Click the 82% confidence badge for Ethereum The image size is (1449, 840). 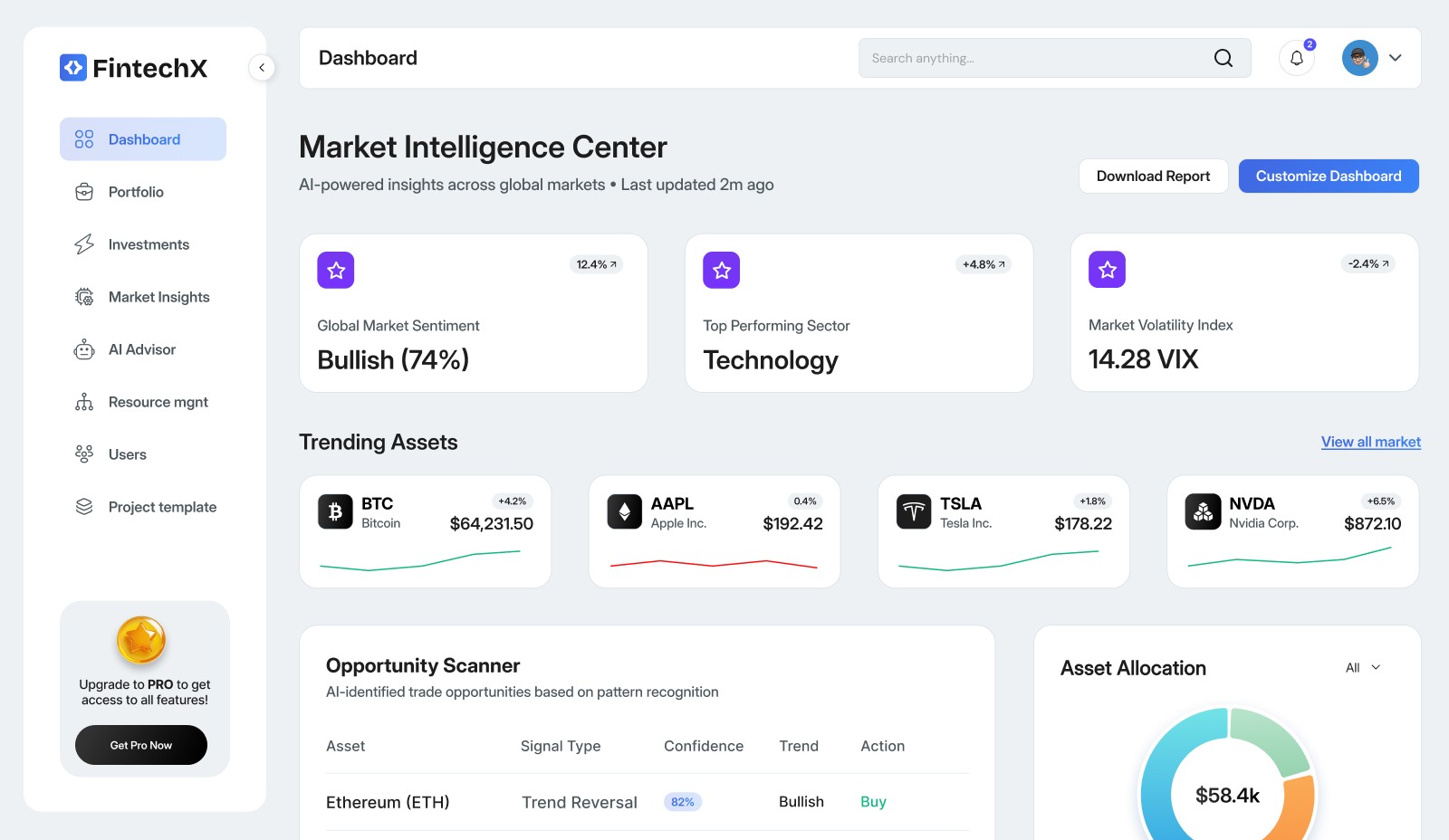[x=682, y=802]
